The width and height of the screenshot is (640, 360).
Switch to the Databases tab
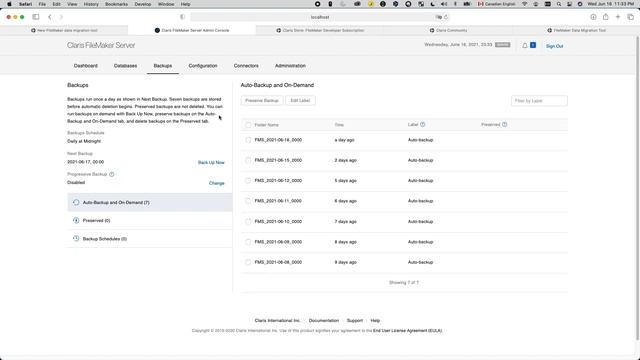point(125,66)
